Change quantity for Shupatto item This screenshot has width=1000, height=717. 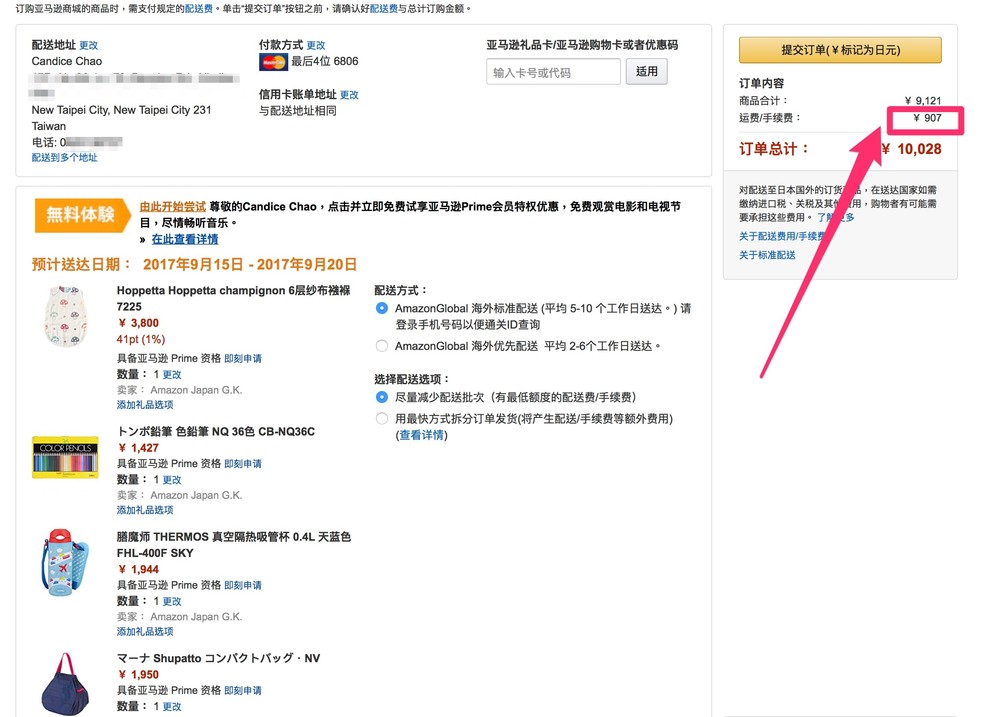pyautogui.click(x=172, y=707)
